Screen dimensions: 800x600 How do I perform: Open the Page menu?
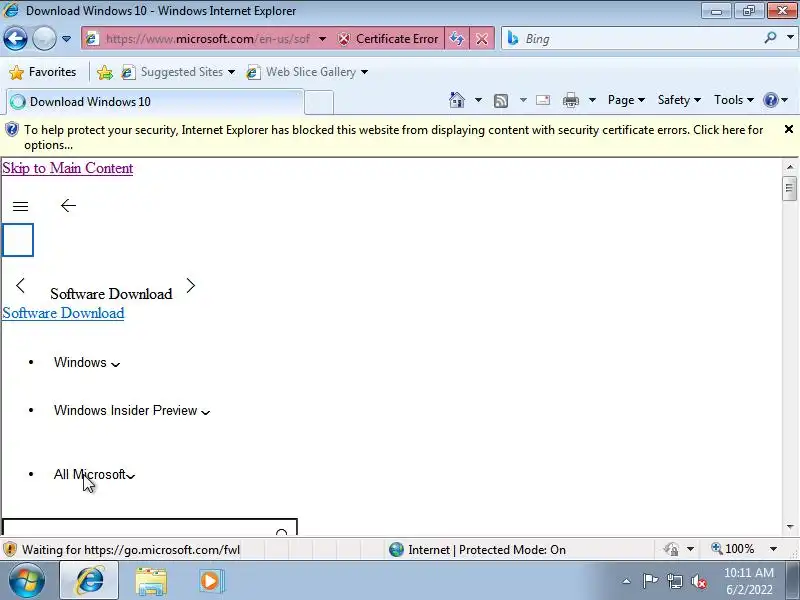626,100
